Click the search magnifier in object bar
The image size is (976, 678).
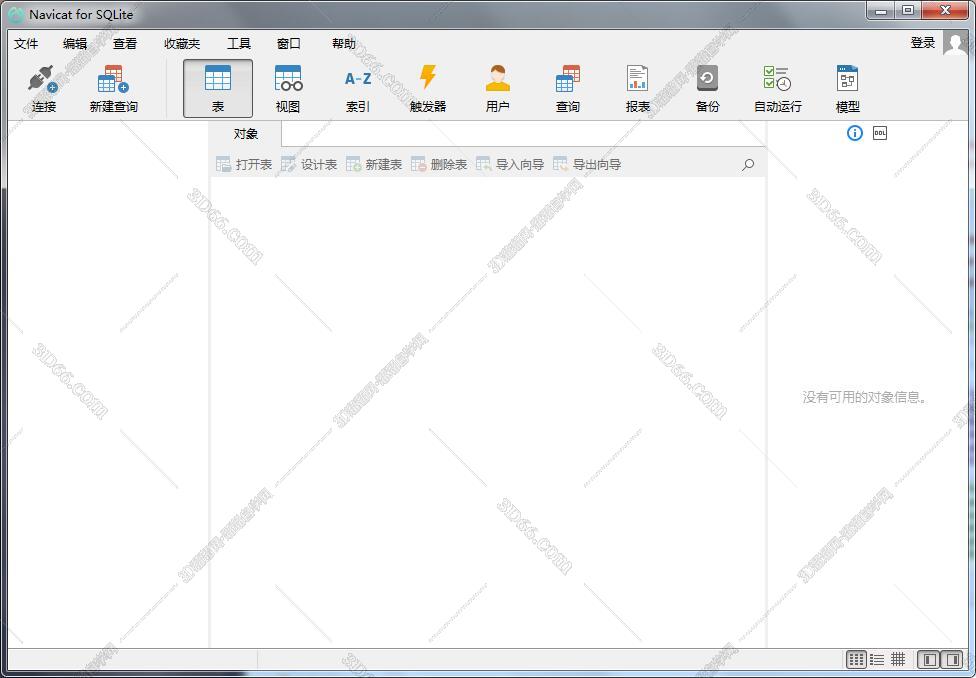[x=748, y=164]
